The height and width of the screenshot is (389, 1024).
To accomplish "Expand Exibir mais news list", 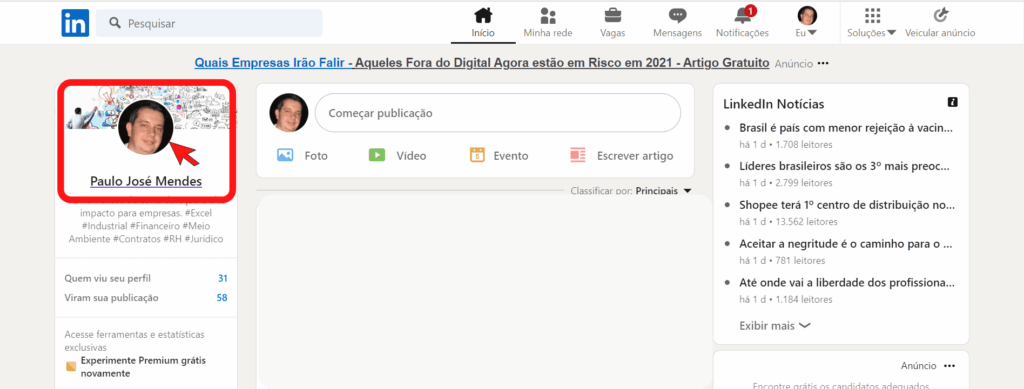I will point(775,325).
